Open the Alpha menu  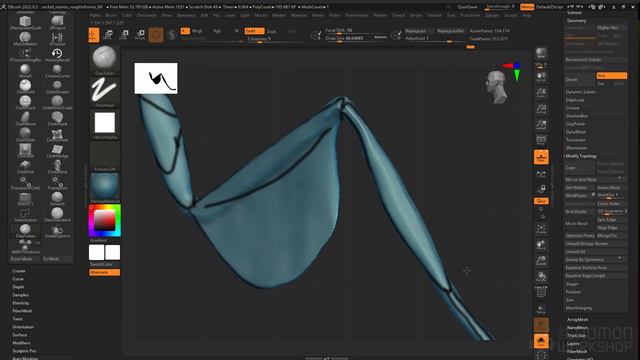tap(95, 15)
